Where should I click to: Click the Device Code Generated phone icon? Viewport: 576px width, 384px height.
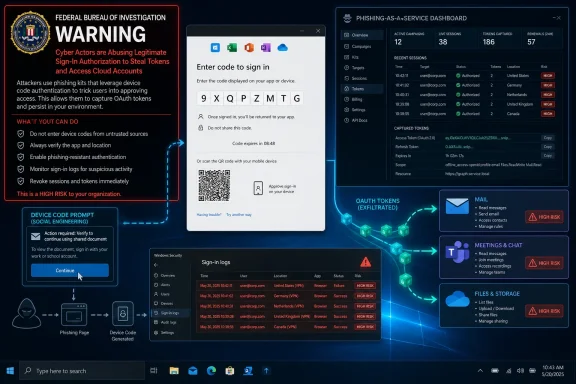(123, 313)
